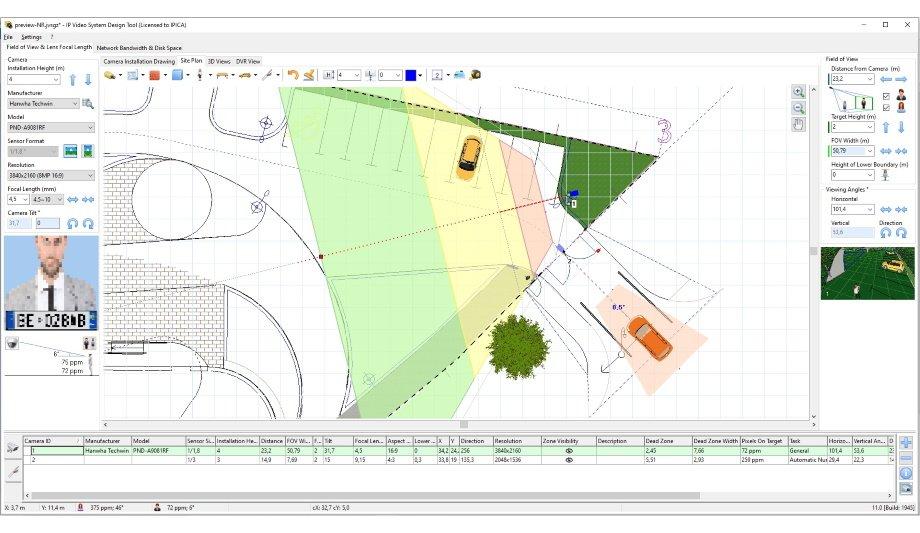Click the Dead Zone column header

click(x=668, y=441)
